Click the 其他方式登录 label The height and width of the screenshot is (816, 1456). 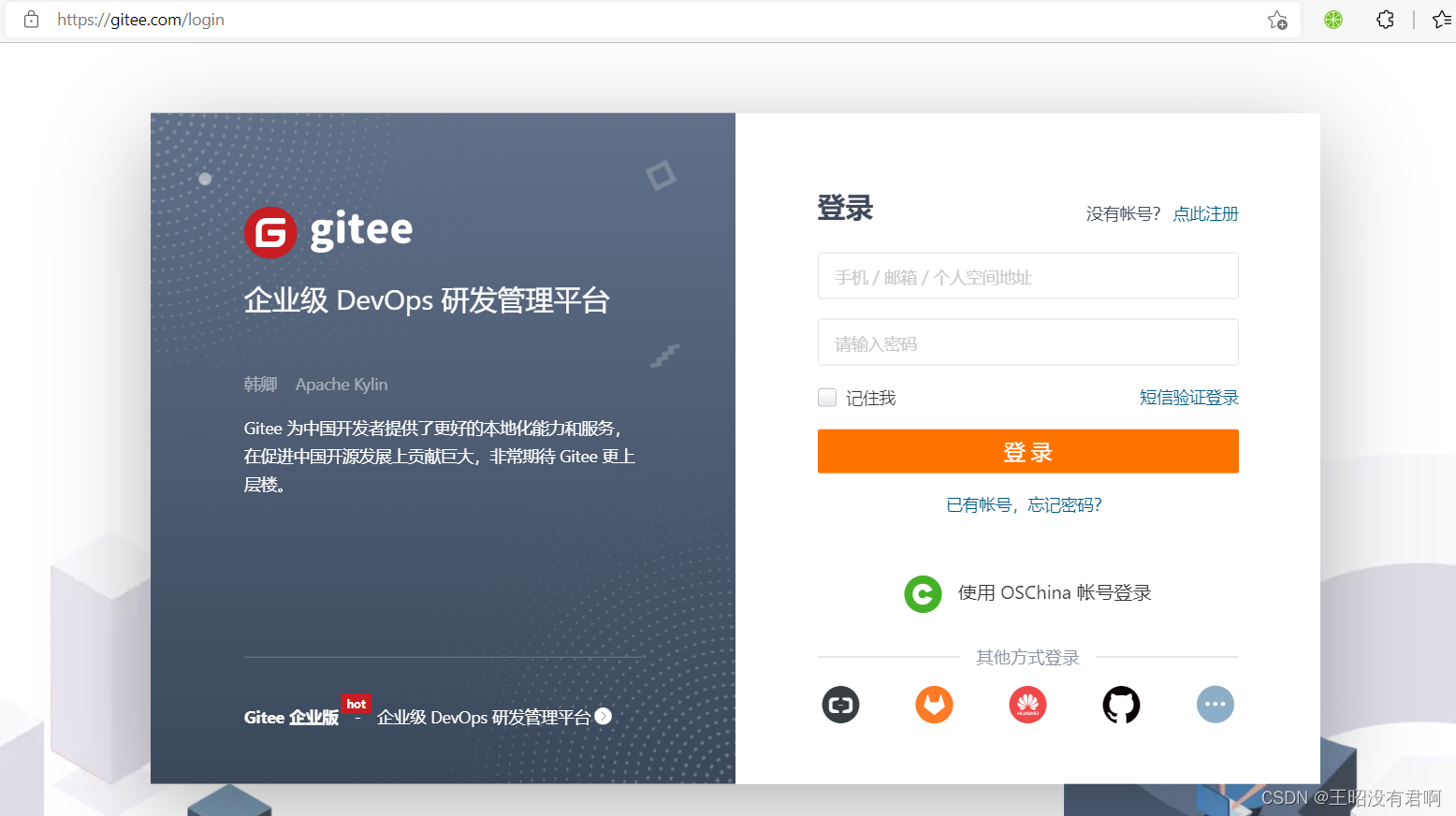[x=1027, y=658]
